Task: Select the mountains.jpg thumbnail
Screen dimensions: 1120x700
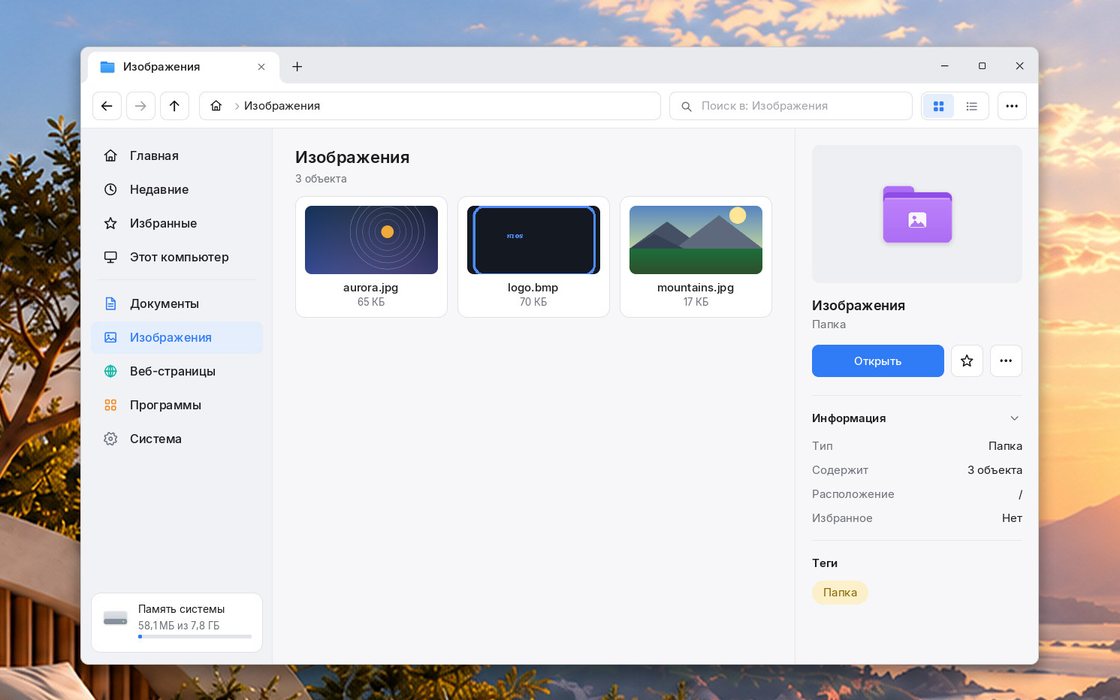Action: coord(696,240)
